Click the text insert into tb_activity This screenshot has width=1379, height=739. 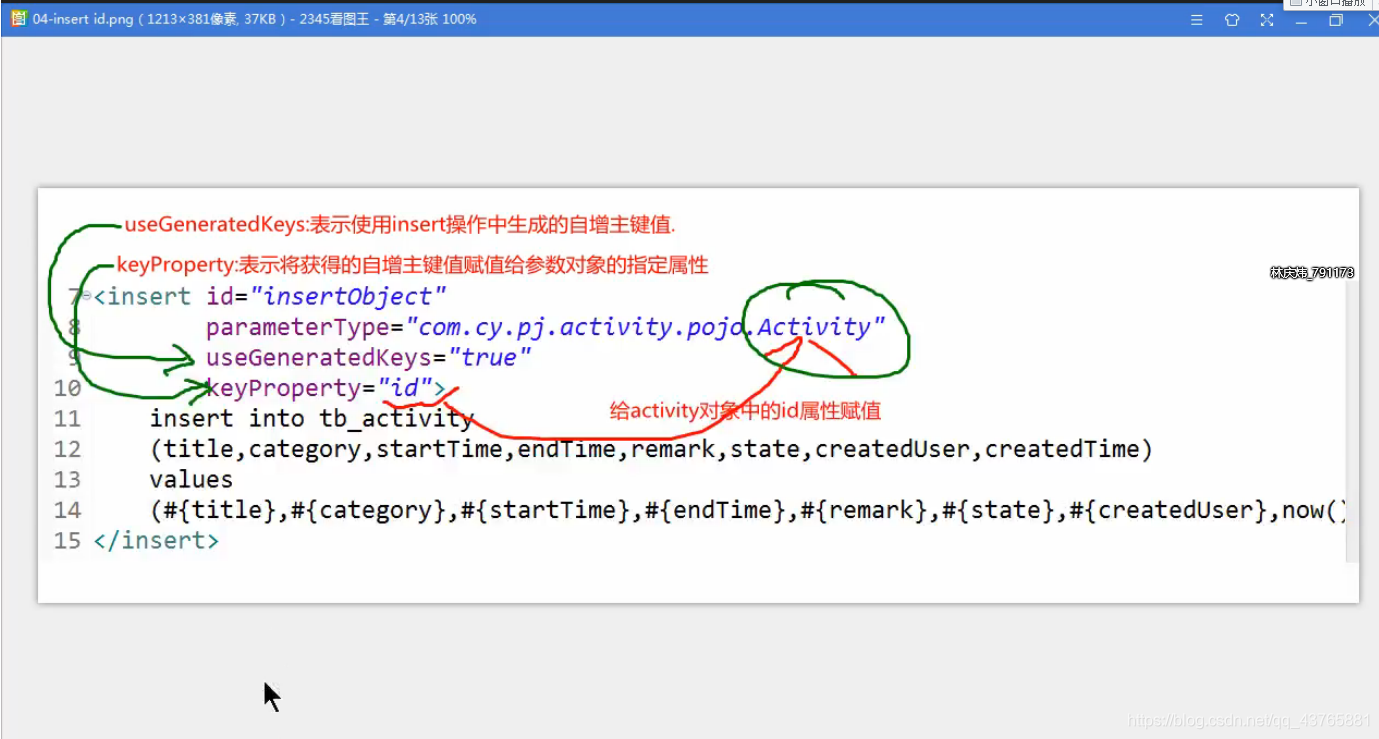click(311, 418)
